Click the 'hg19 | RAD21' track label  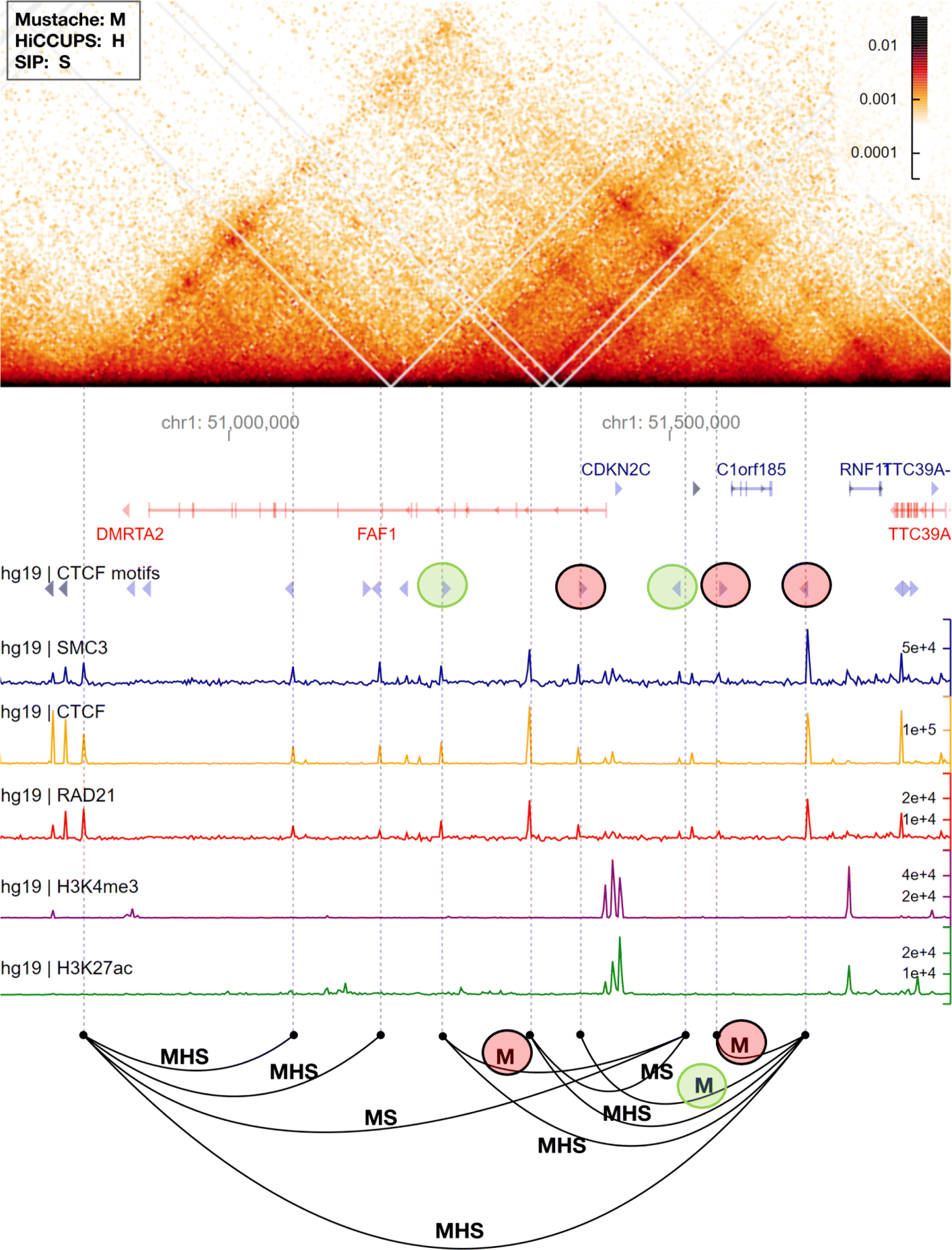tap(57, 795)
